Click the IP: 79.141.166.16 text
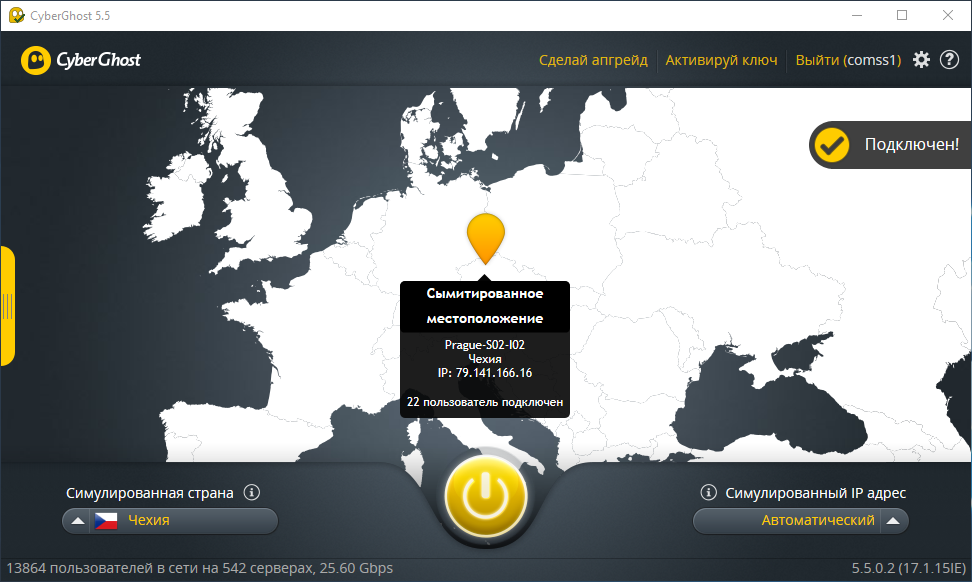This screenshot has height=582, width=972. [x=485, y=373]
